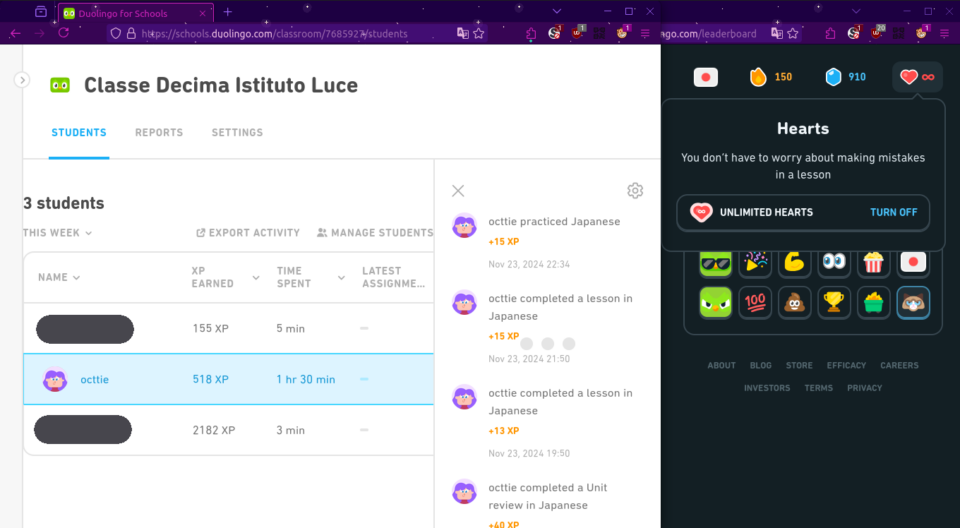Open the INVESTORS footer link
The width and height of the screenshot is (960, 528).
(767, 388)
